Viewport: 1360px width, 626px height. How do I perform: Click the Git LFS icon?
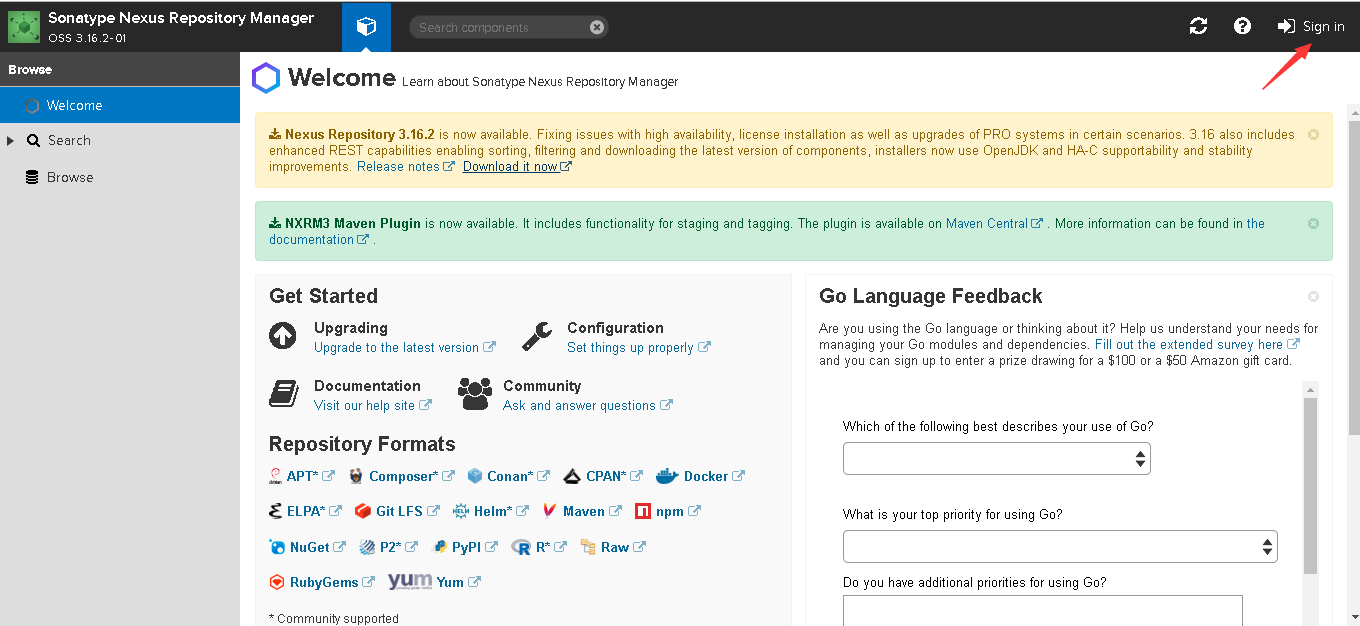[363, 511]
